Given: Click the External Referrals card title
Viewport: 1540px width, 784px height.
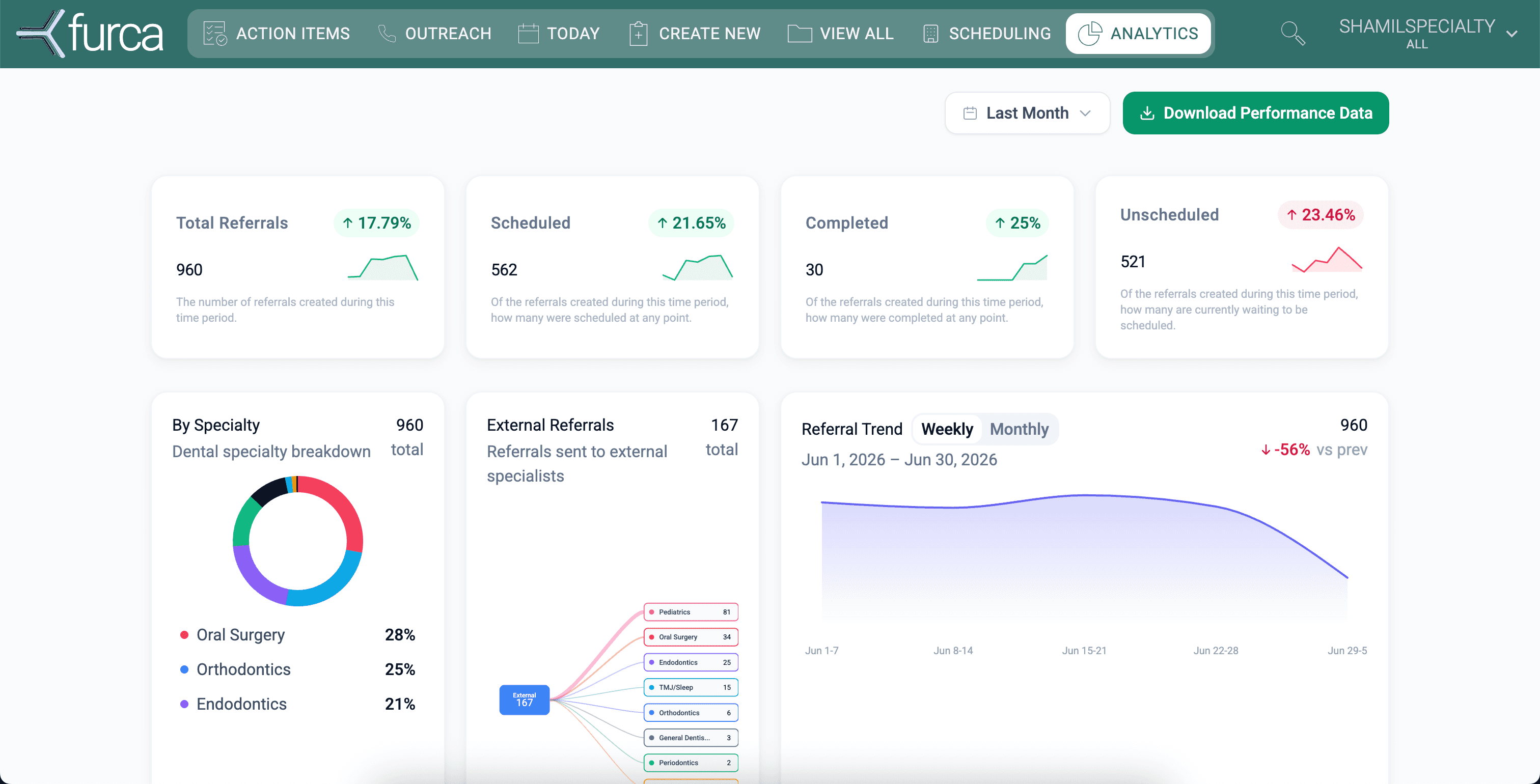Looking at the screenshot, I should [x=550, y=425].
